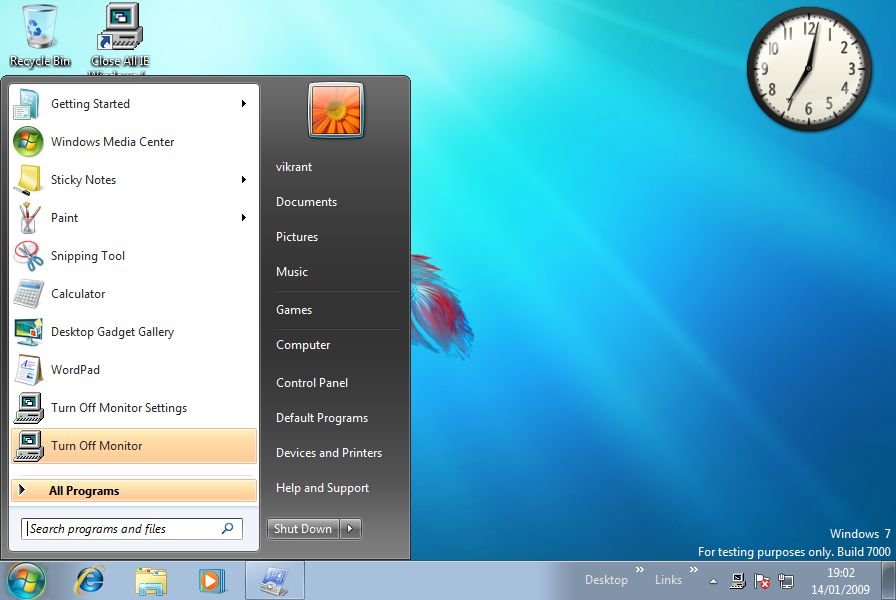
Task: Open Shut Down options arrow
Action: click(x=350, y=529)
